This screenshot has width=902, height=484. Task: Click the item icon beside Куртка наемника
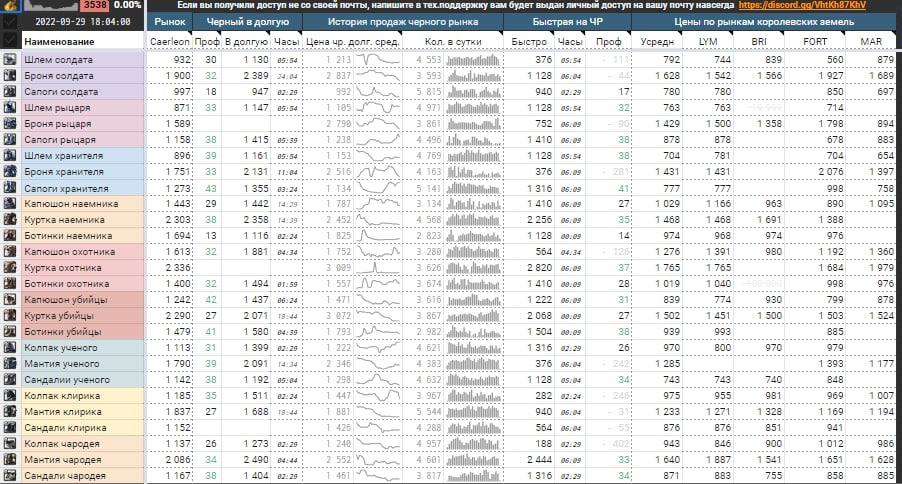(10, 219)
